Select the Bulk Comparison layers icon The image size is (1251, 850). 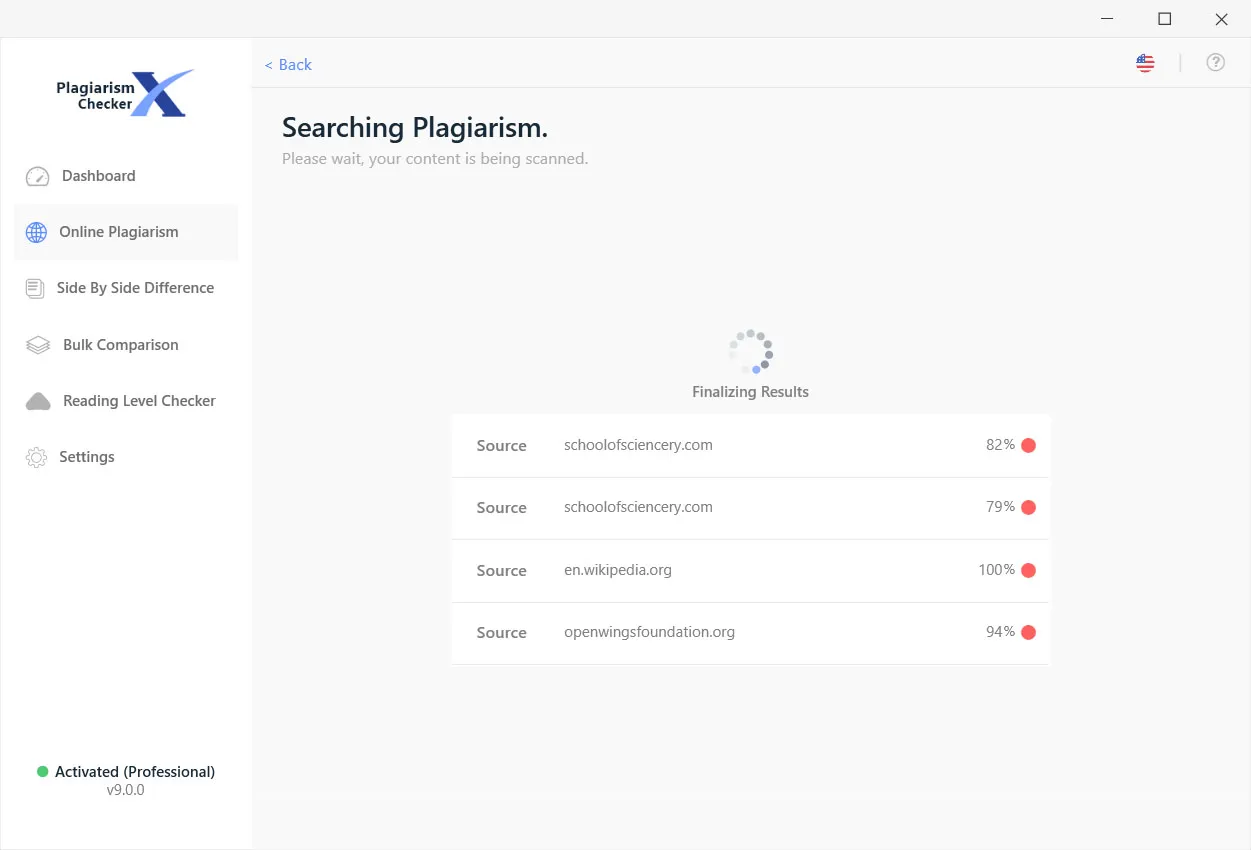(x=37, y=344)
